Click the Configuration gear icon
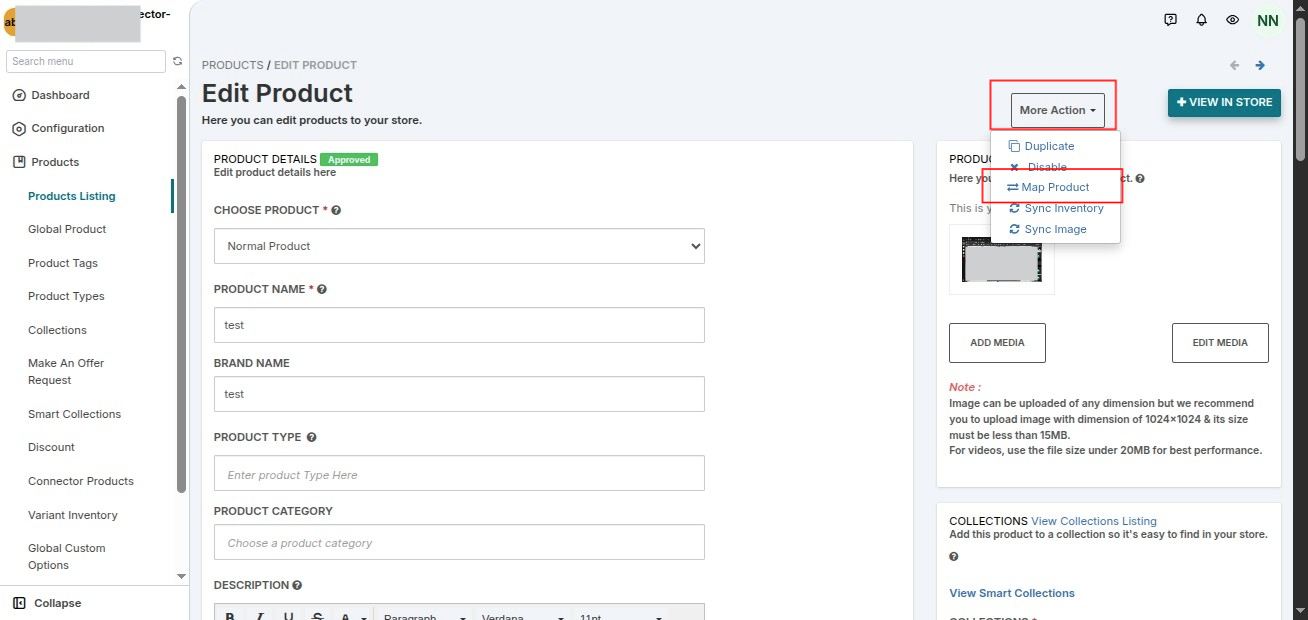This screenshot has width=1308, height=620. pos(19,128)
